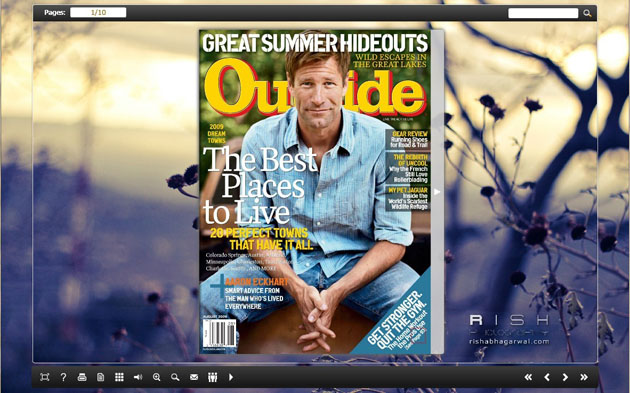
Task: Open the help question mark icon
Action: pos(63,377)
